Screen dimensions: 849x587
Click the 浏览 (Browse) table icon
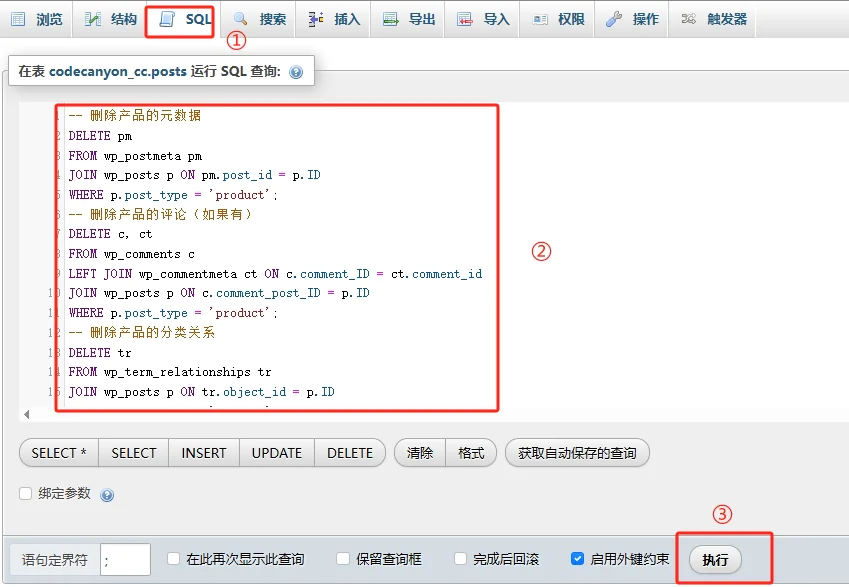point(17,19)
